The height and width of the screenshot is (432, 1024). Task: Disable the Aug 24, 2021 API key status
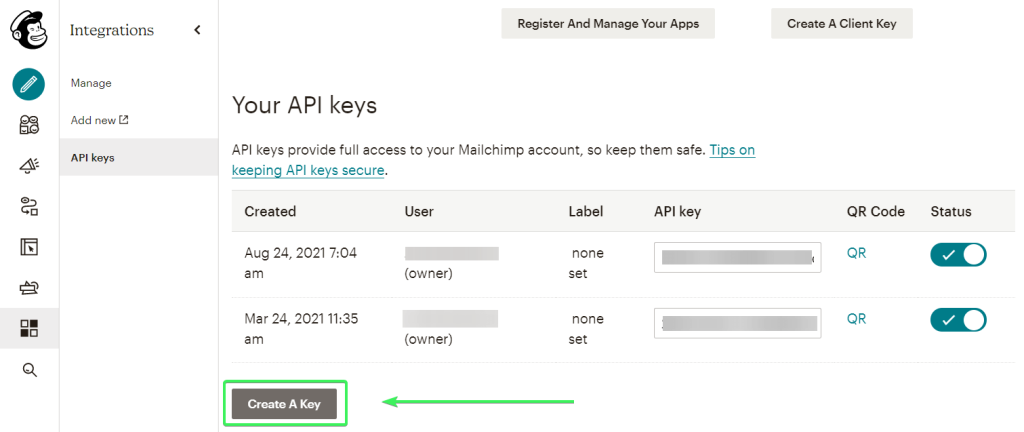[x=958, y=254]
